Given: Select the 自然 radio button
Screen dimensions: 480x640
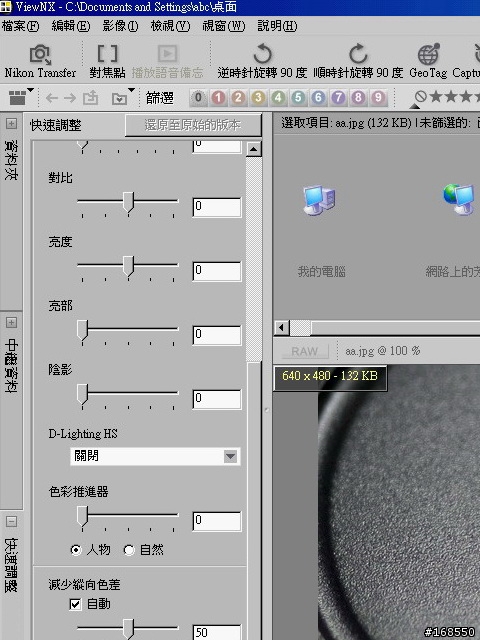Looking at the screenshot, I should click(129, 550).
